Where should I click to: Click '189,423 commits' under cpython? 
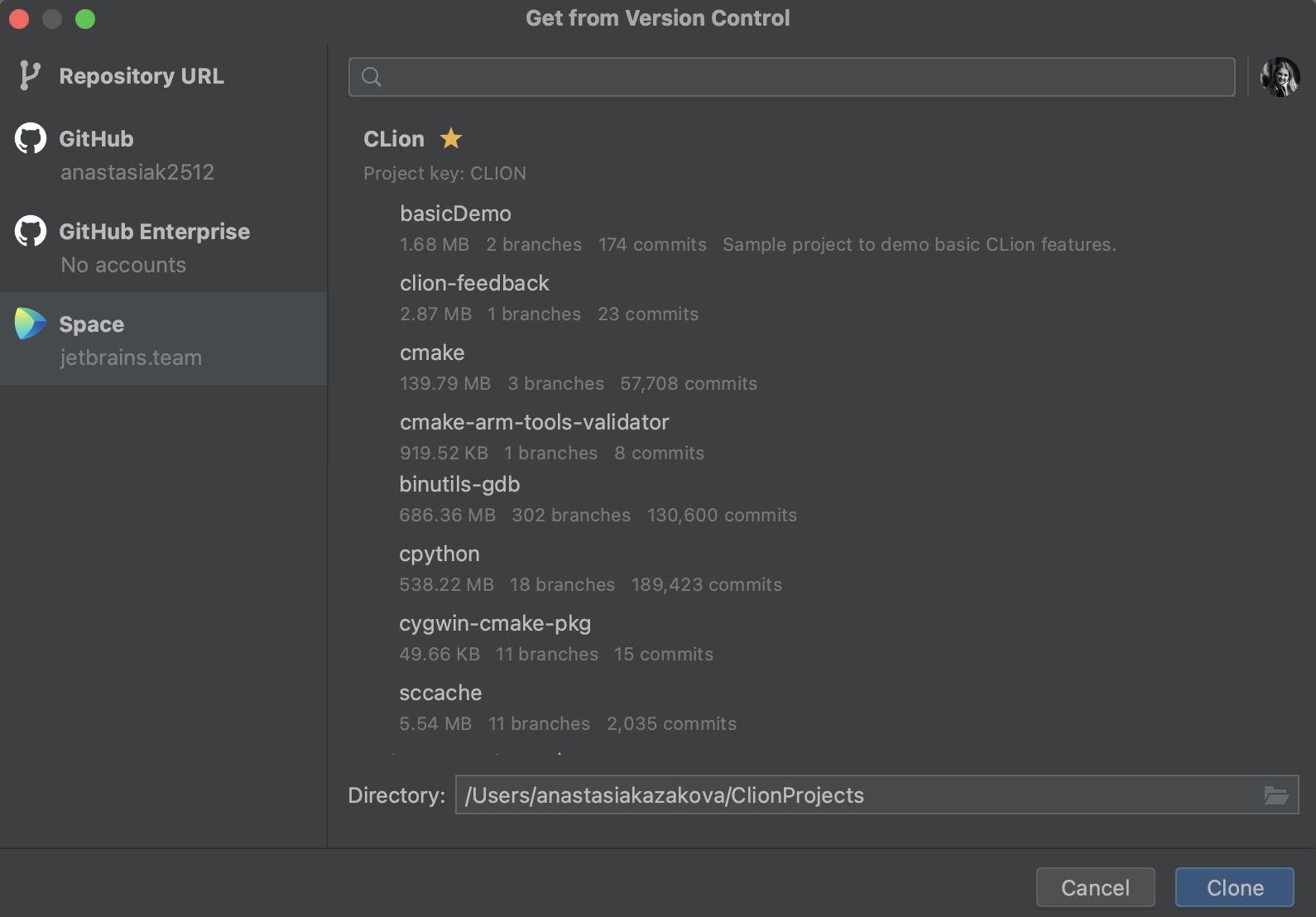tap(707, 584)
